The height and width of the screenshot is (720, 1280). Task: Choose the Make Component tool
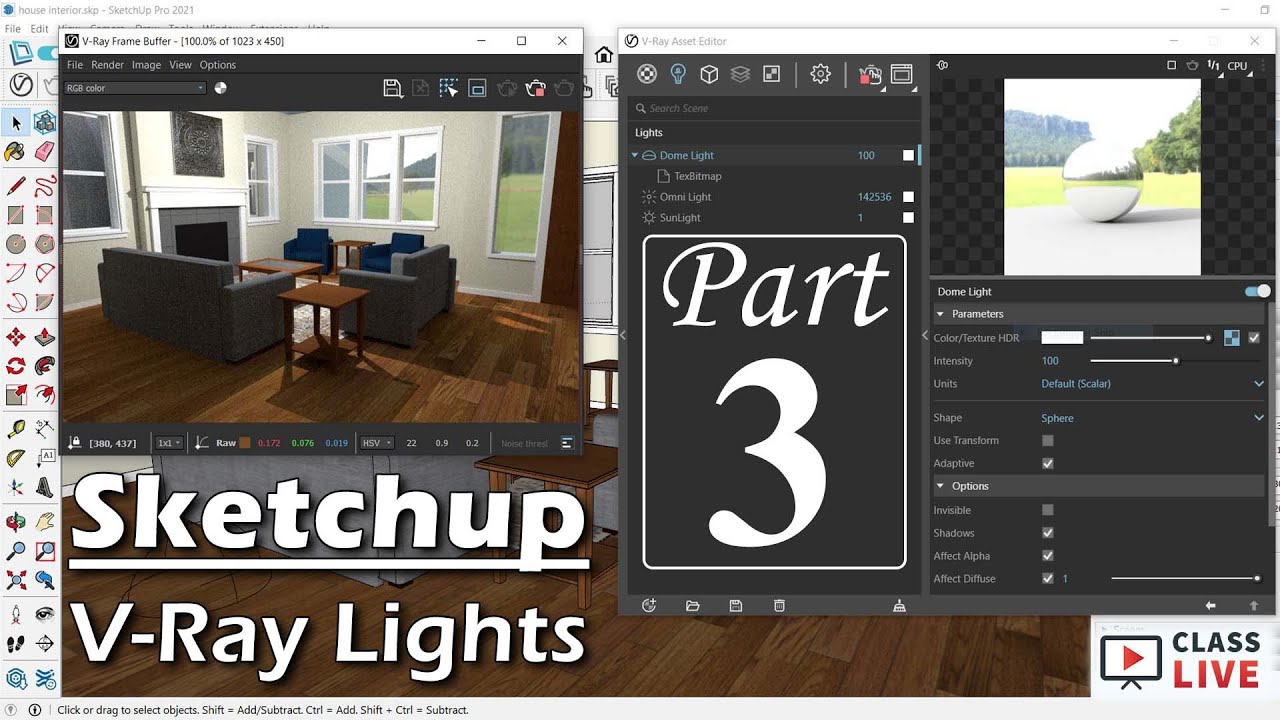coord(45,123)
